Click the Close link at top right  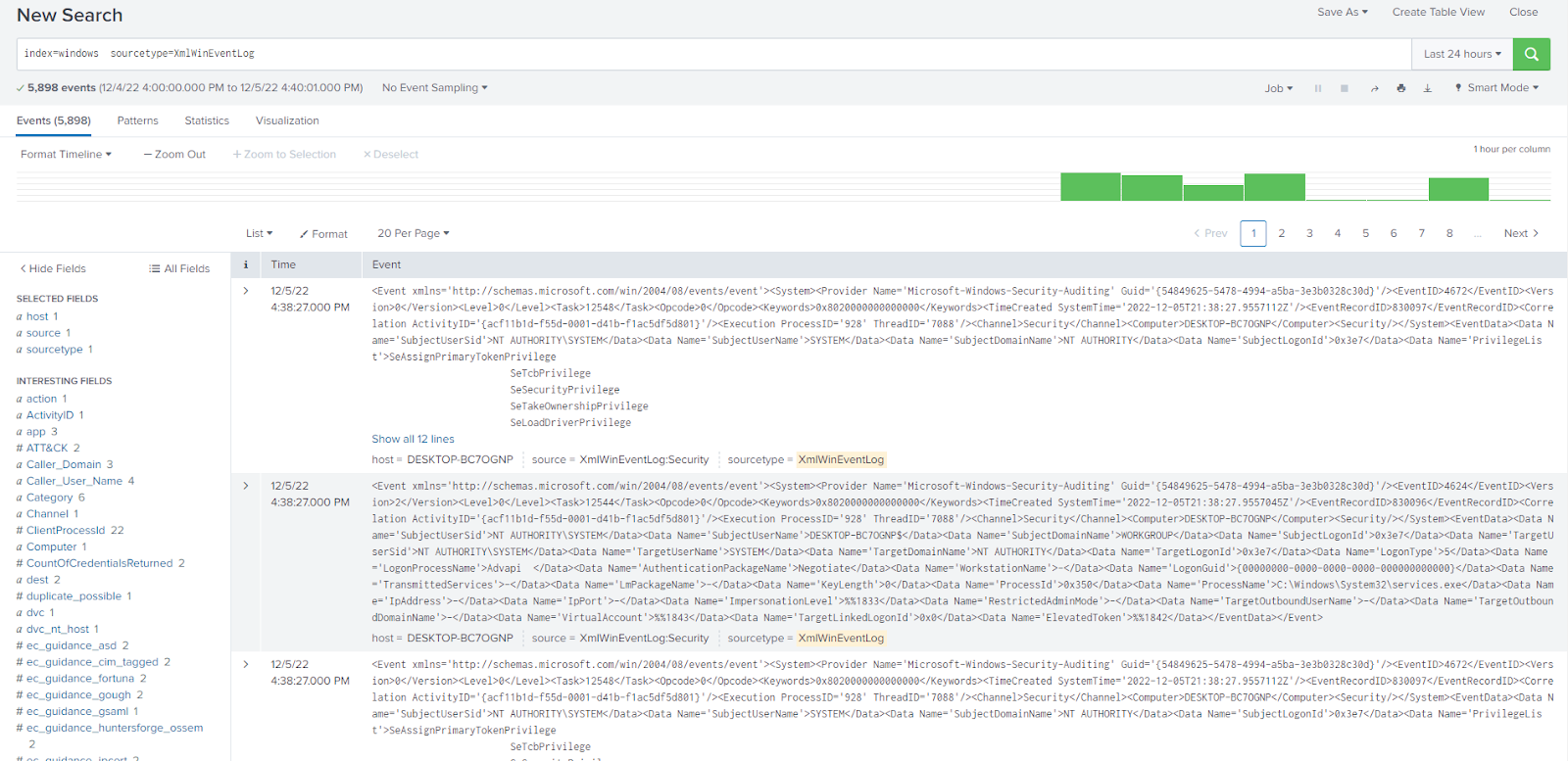1523,12
